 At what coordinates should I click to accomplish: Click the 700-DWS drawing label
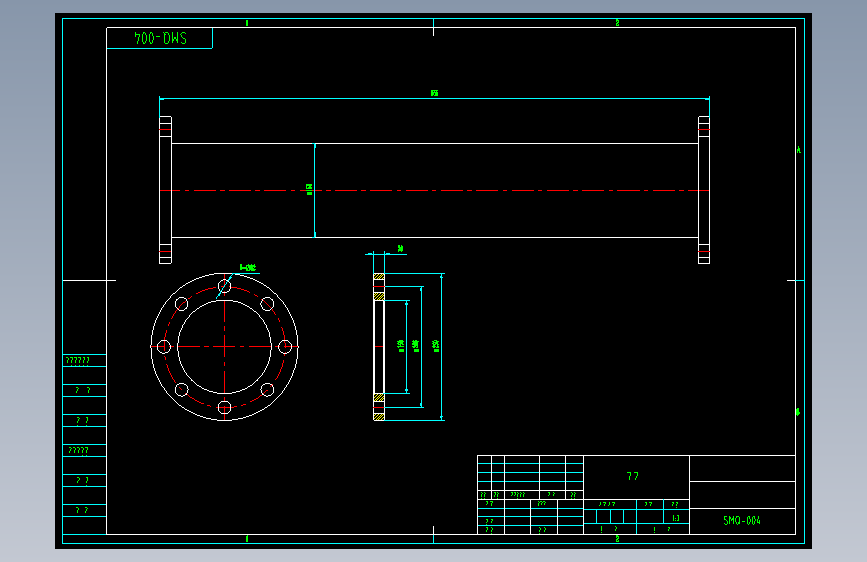[x=160, y=38]
